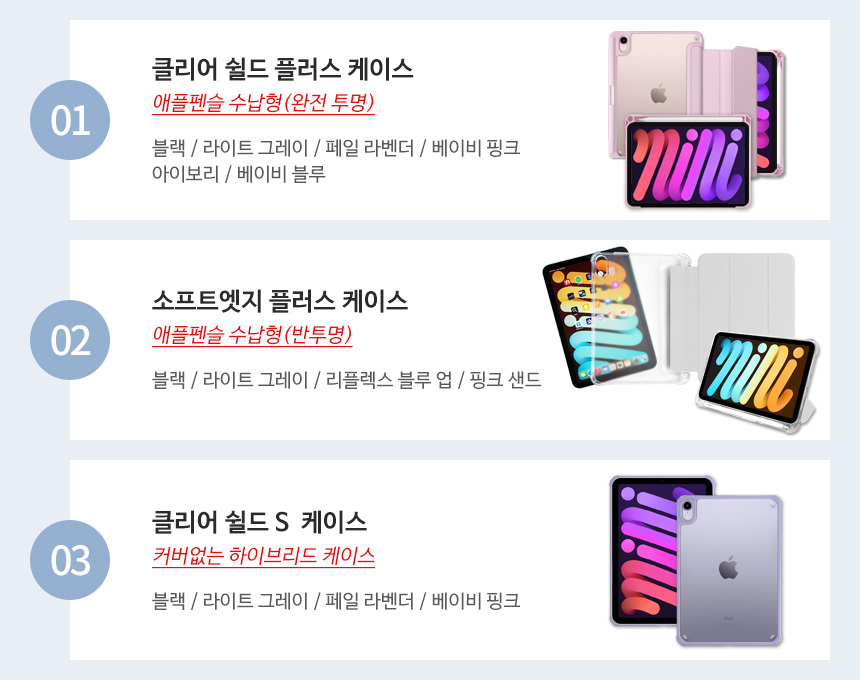Select the 소프트엣지 플러스 케이스 title
This screenshot has height=680, width=860.
280,301
